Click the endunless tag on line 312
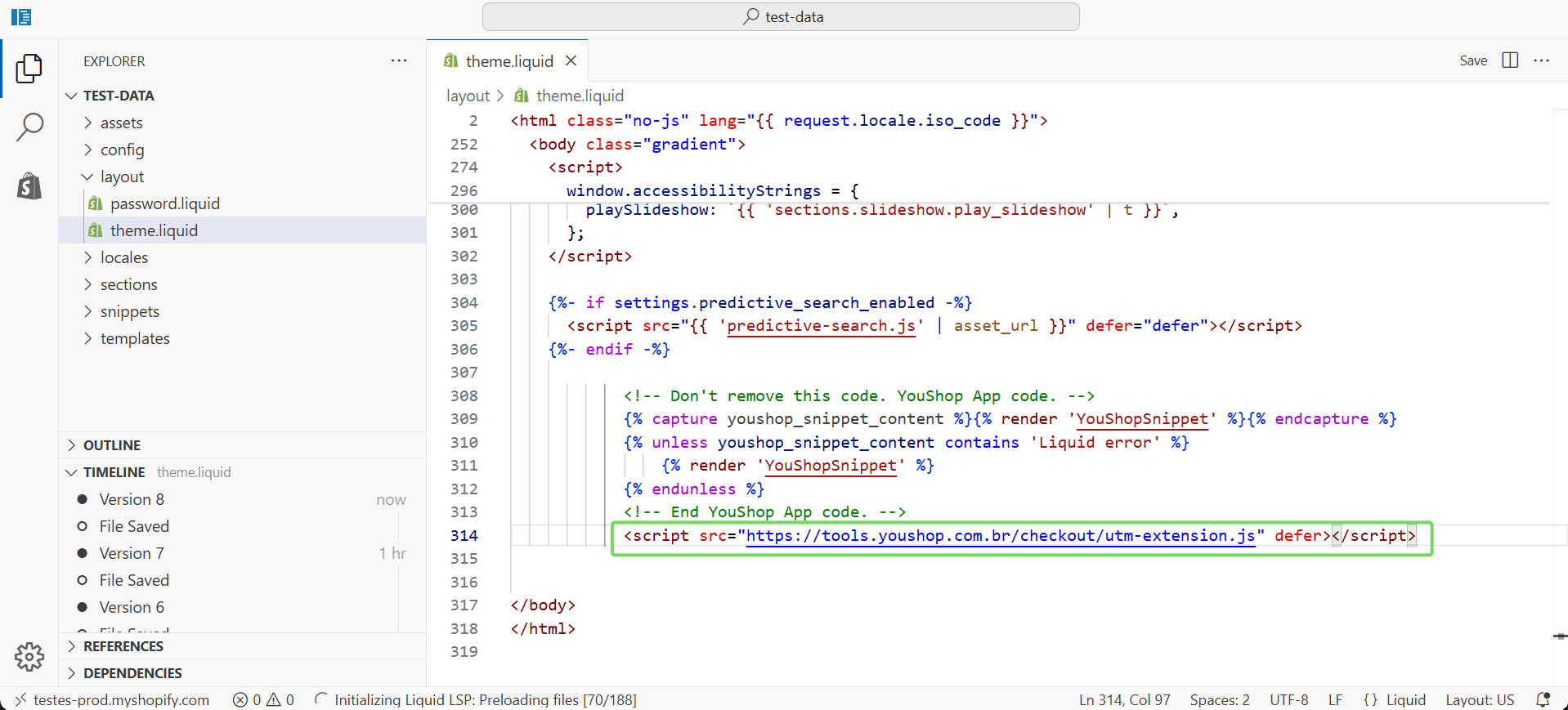The height and width of the screenshot is (710, 1568). (694, 489)
